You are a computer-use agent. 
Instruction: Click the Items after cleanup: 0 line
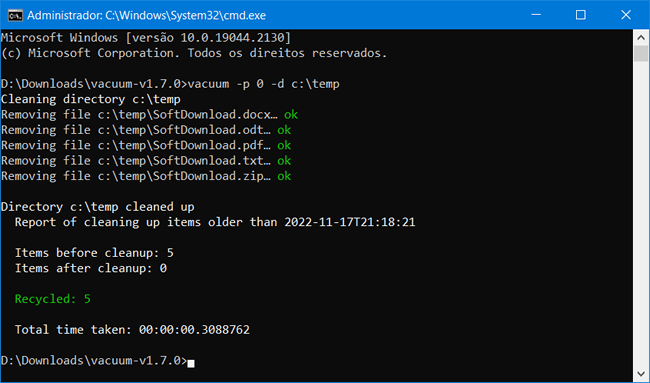tap(91, 268)
